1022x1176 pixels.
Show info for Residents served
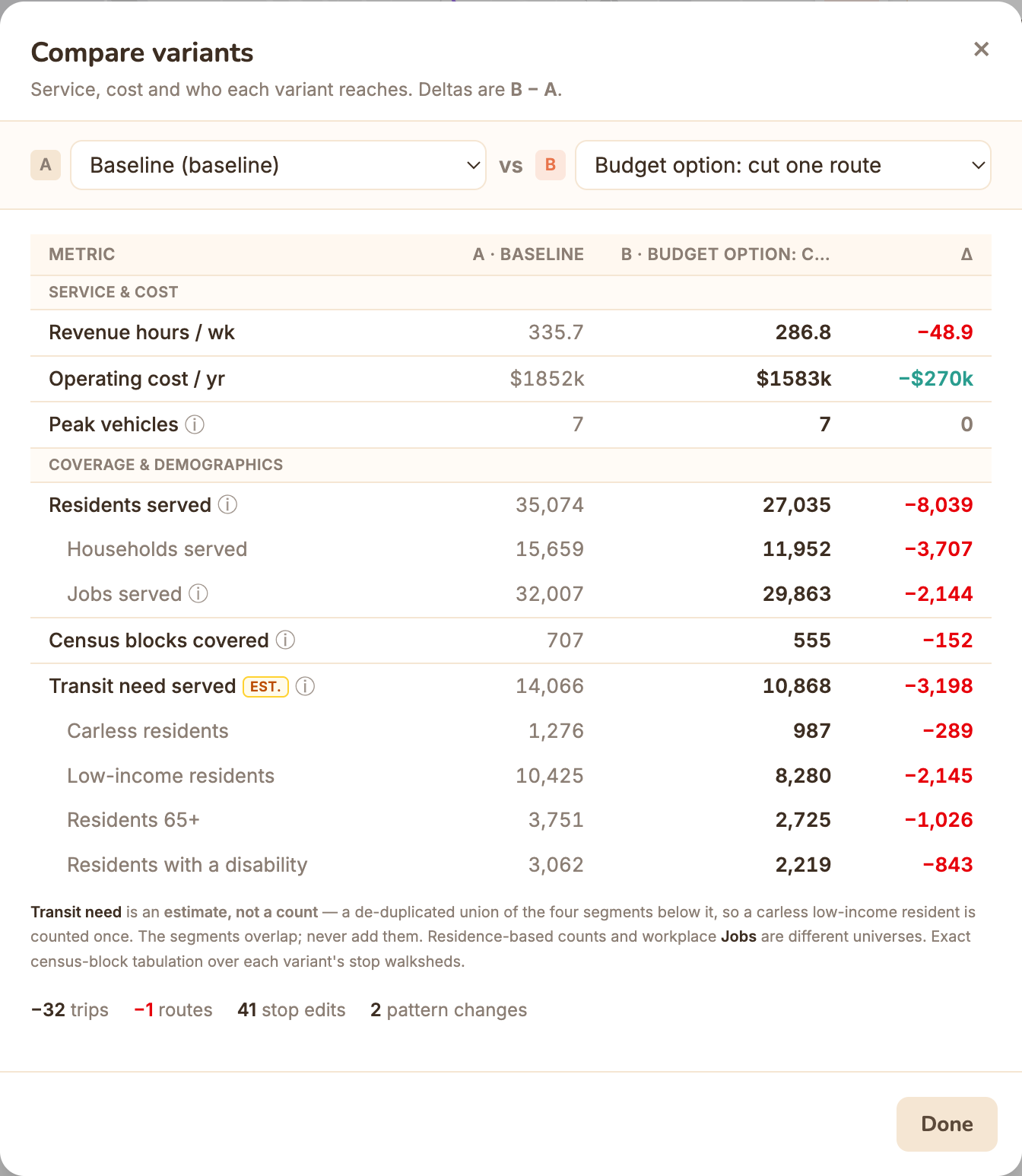tap(228, 504)
